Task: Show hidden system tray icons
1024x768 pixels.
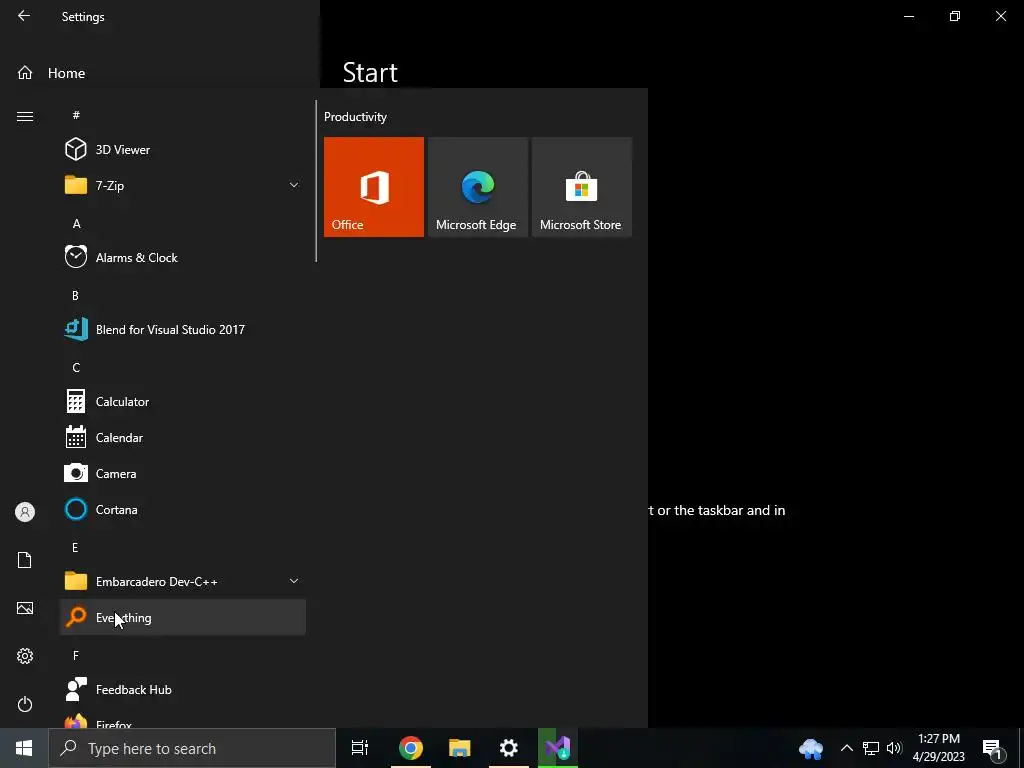Action: [846, 748]
